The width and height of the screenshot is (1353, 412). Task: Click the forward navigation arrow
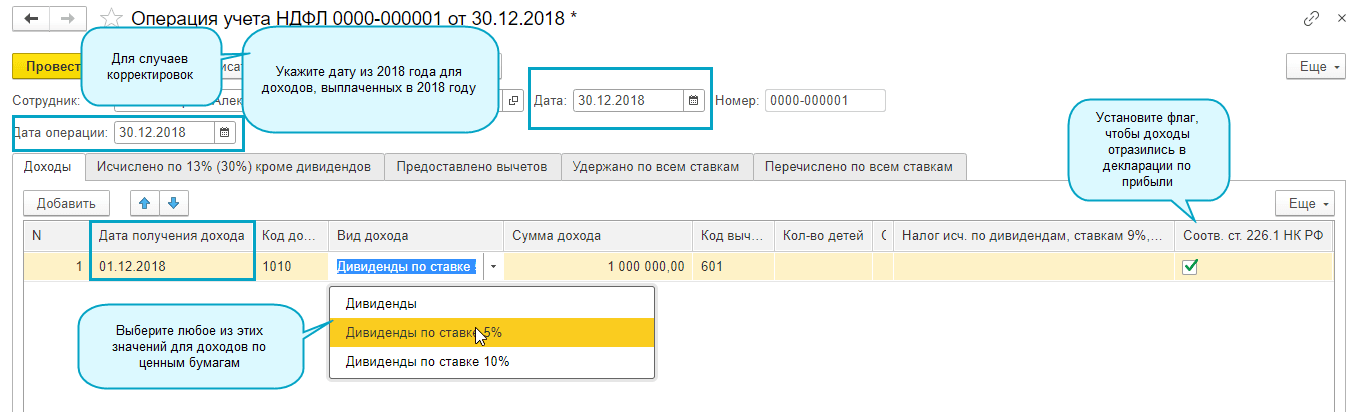coord(67,19)
